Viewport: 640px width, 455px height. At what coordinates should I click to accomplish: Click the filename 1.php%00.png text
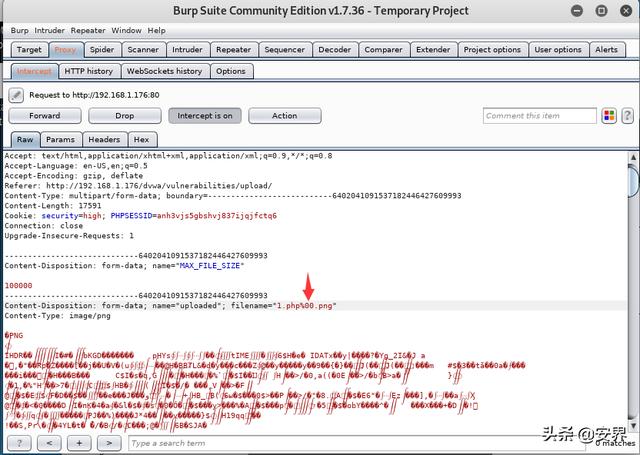point(304,306)
